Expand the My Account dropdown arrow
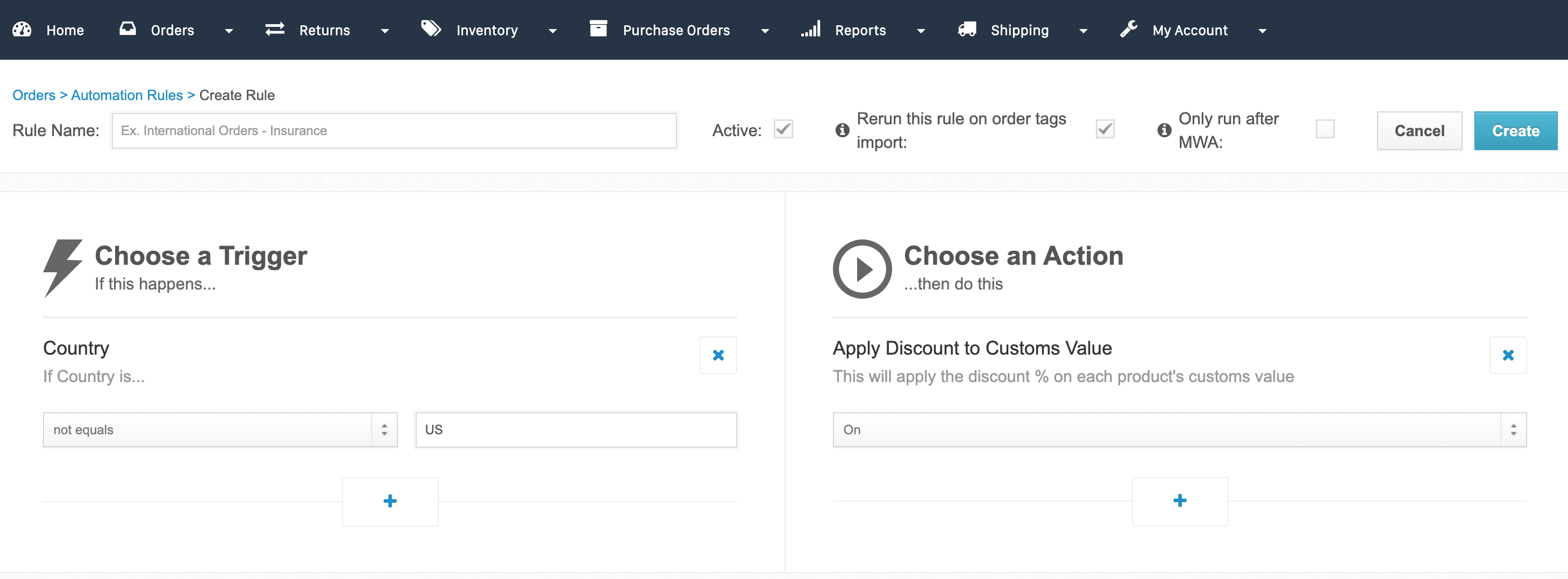Screen dimensions: 1568x579 coord(1263,31)
